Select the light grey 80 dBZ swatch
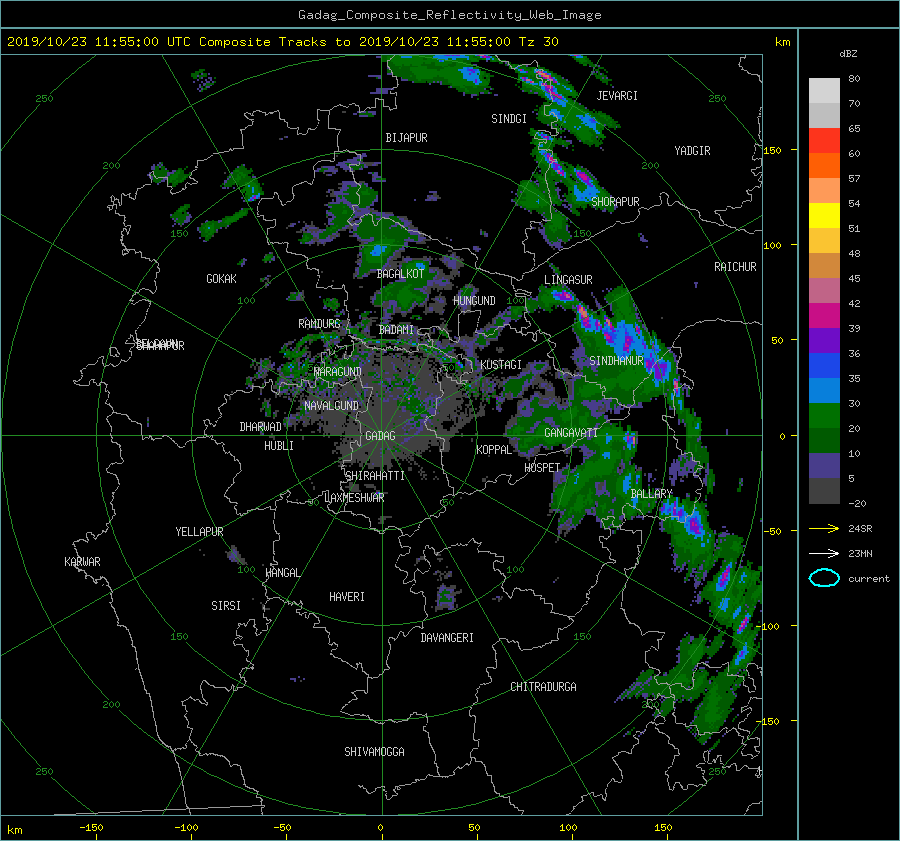Screen dimensions: 900x841 (824, 91)
